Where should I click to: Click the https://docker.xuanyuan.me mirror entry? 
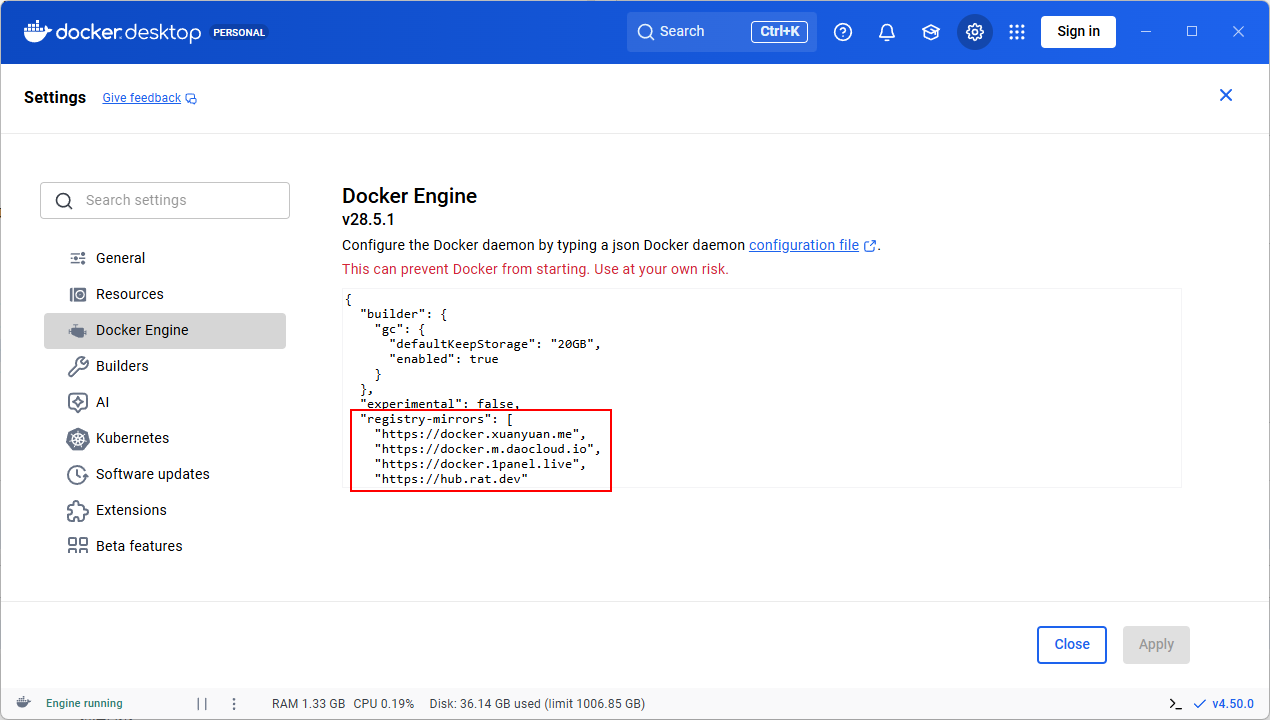tap(480, 434)
